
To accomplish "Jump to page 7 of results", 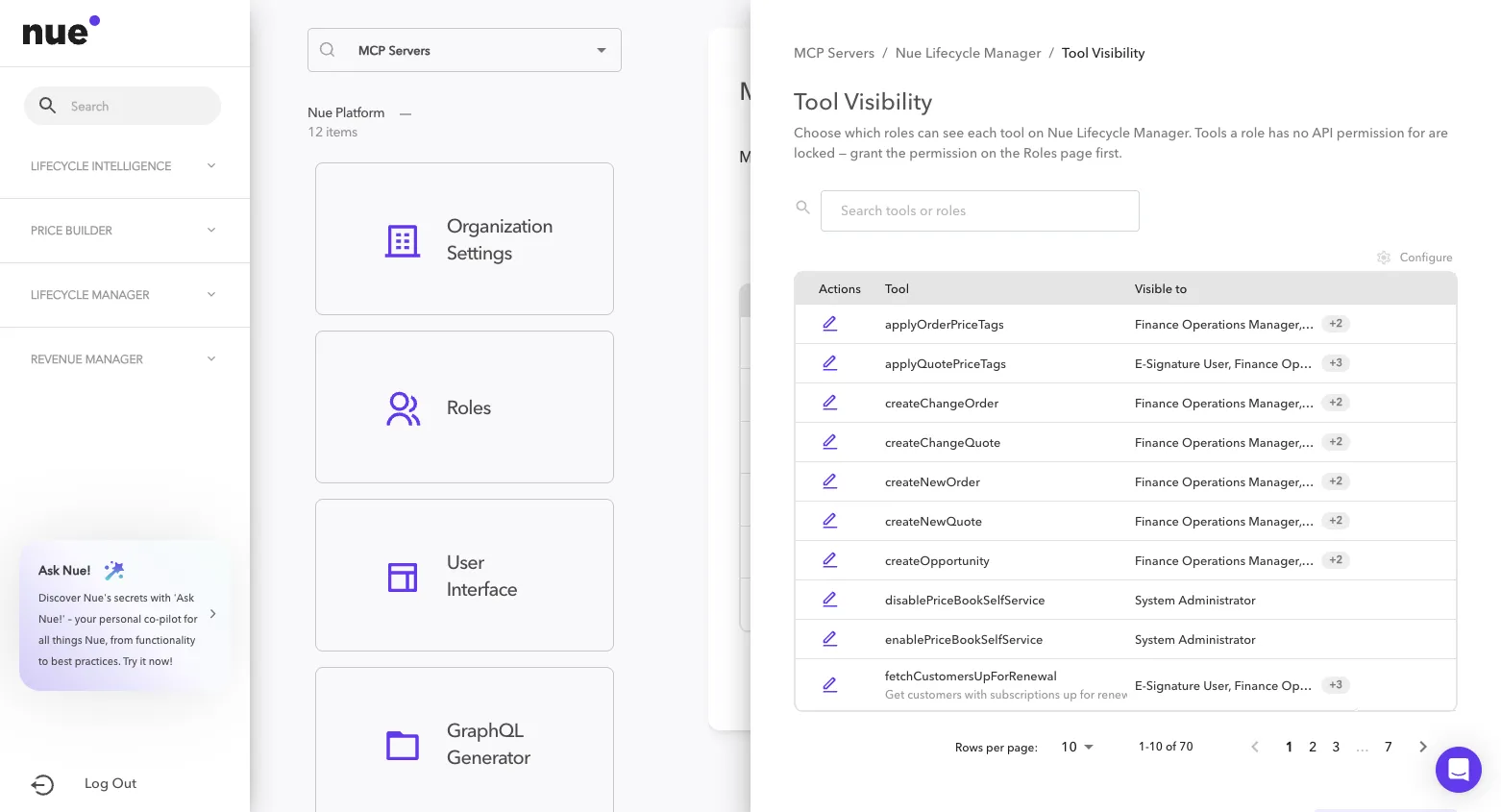I will click(1388, 747).
